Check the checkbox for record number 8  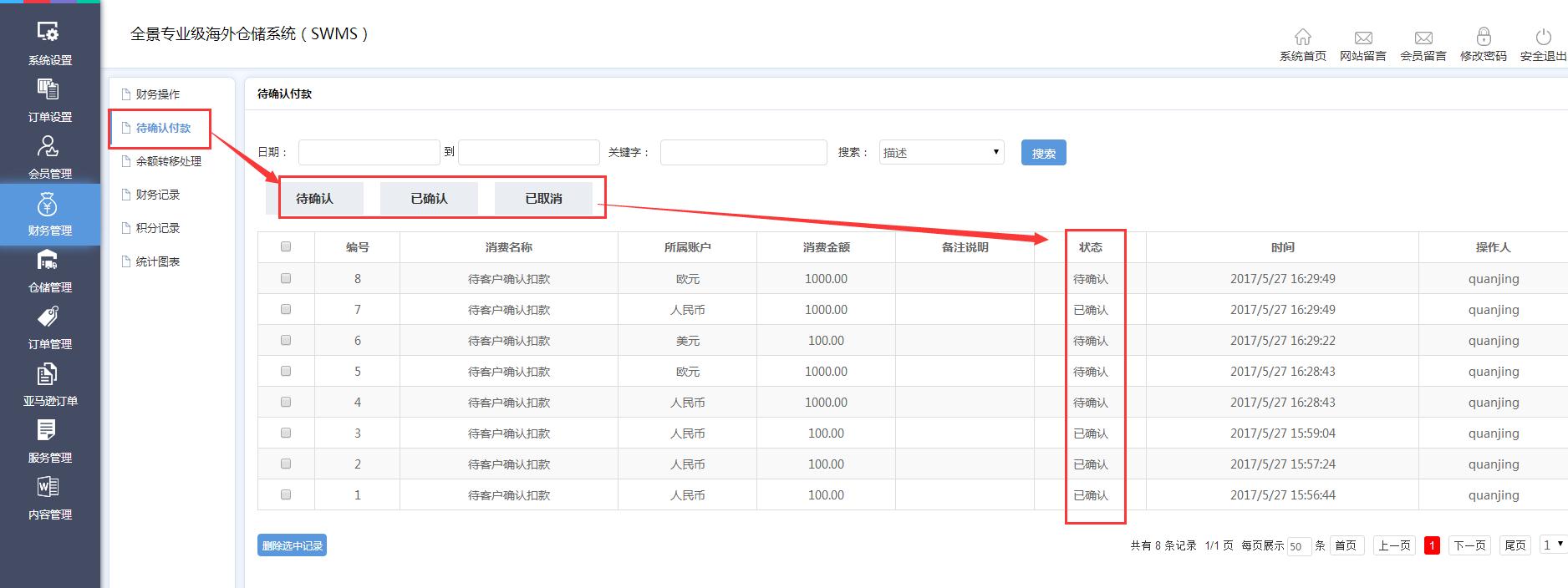coord(286,278)
